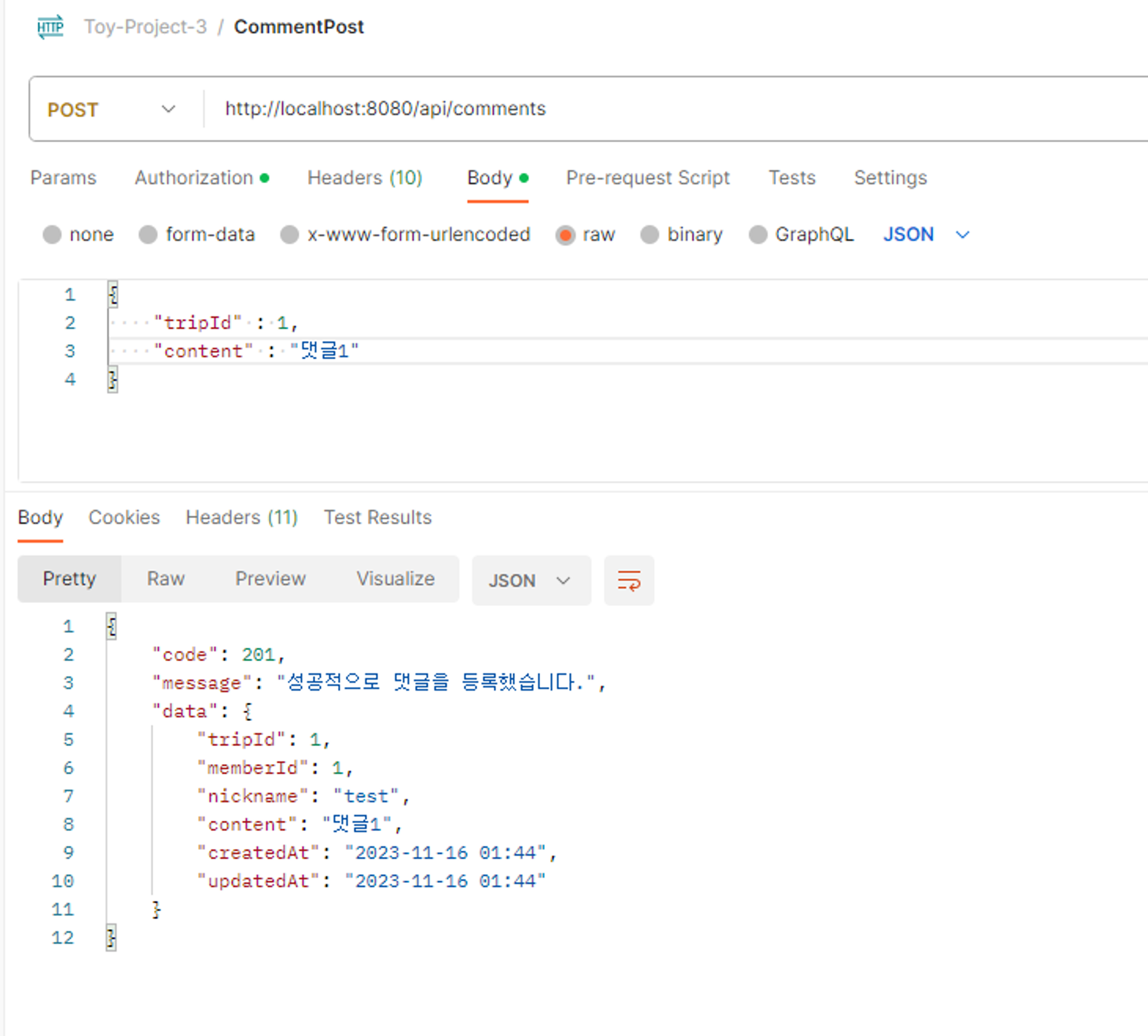This screenshot has width=1148, height=1036.
Task: Switch to response Cookies tab
Action: [124, 517]
